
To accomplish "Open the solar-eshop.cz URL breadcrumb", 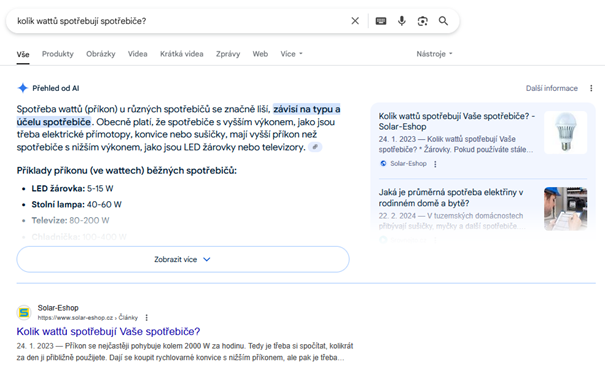I will pyautogui.click(x=88, y=318).
